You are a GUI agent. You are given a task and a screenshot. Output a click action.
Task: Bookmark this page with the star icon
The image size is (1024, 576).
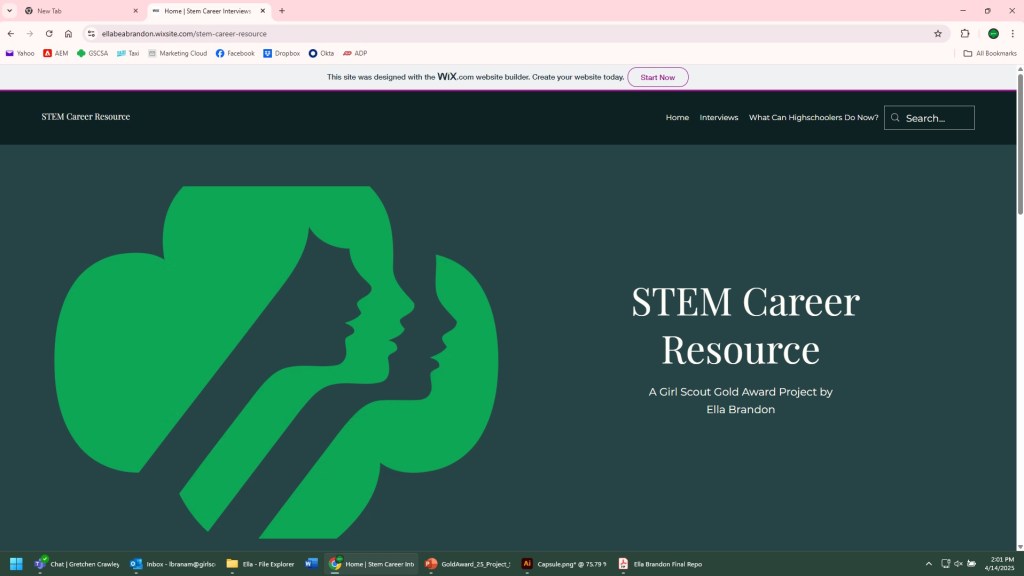938,33
